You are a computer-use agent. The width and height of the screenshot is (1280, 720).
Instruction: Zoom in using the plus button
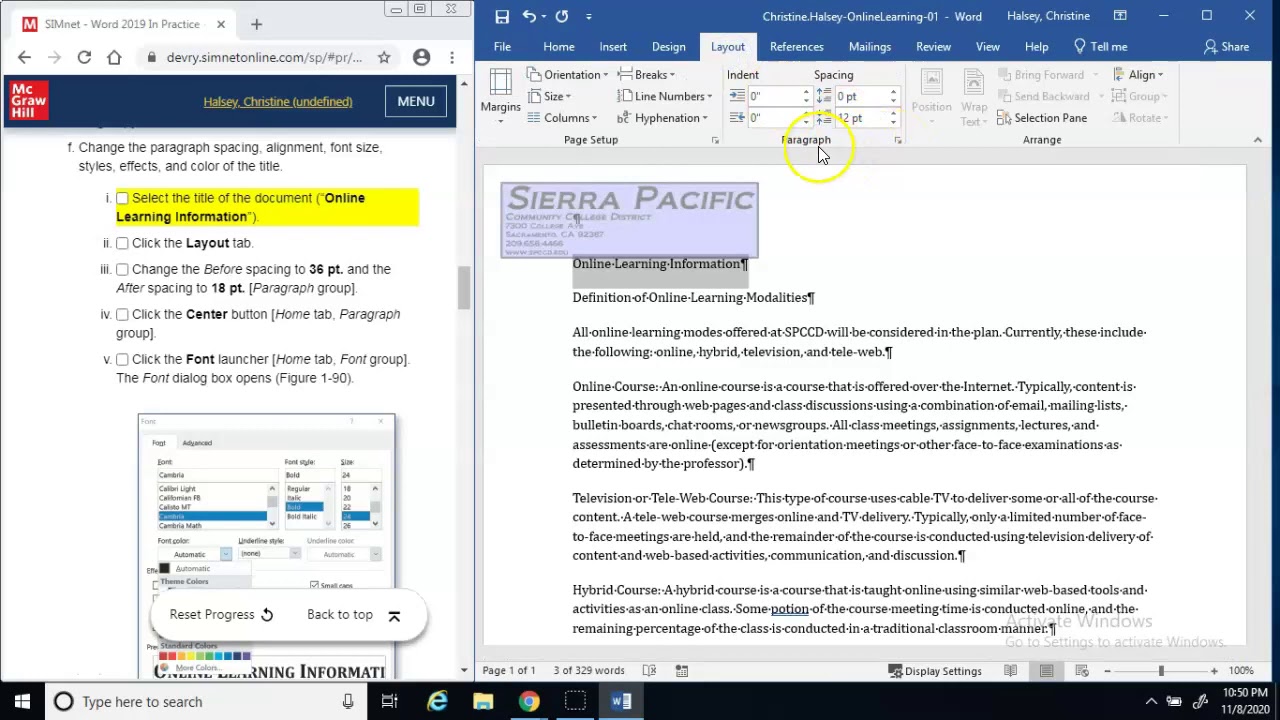pos(1214,671)
